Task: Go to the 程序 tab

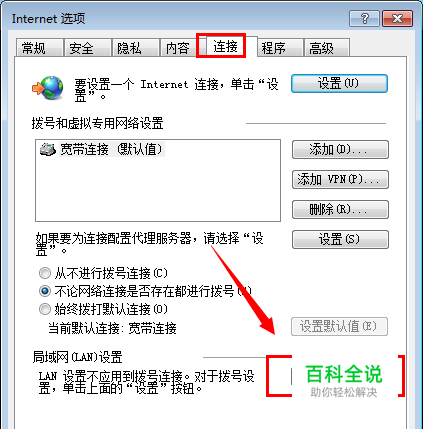Action: pyautogui.click(x=280, y=48)
